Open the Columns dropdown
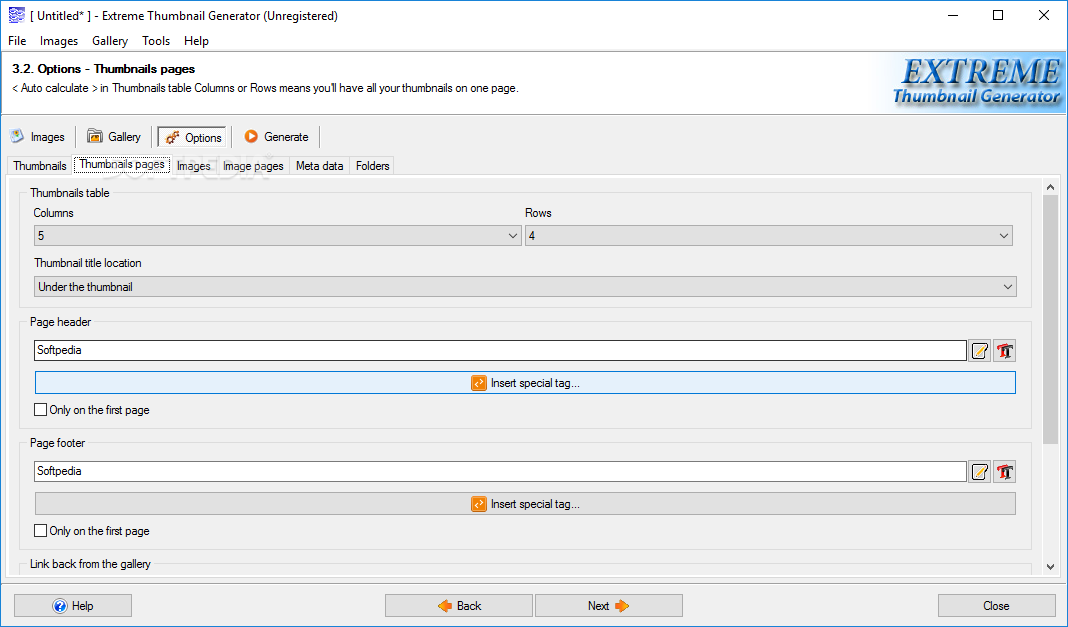 pos(278,236)
